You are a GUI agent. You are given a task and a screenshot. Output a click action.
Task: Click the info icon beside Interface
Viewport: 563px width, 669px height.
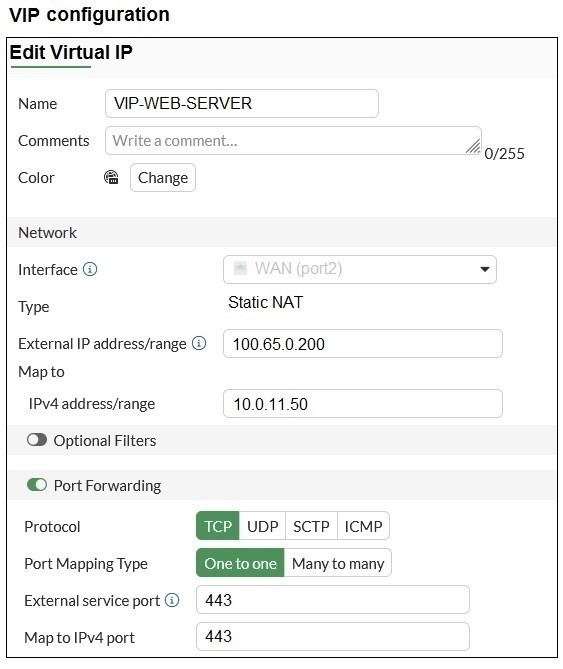(90, 269)
